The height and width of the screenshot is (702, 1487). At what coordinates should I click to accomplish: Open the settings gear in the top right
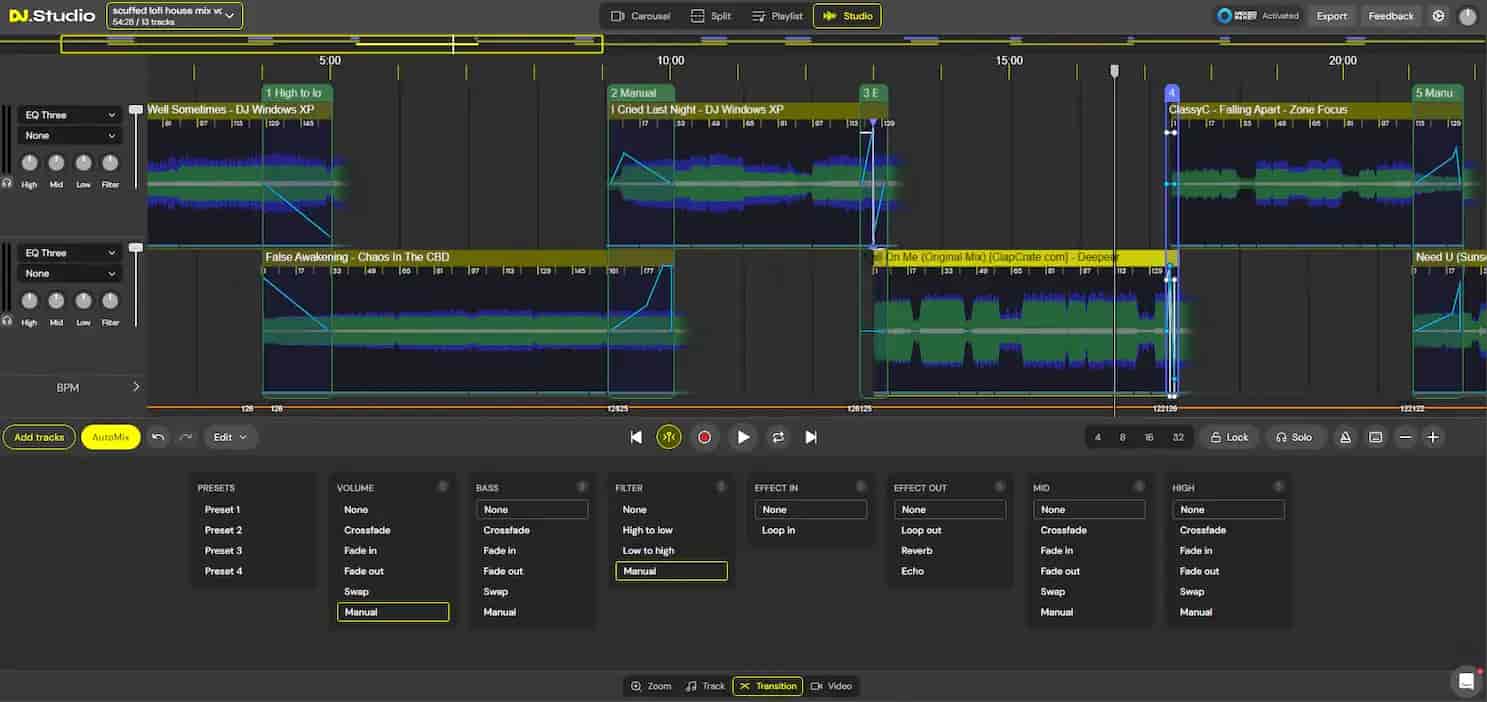click(x=1438, y=16)
